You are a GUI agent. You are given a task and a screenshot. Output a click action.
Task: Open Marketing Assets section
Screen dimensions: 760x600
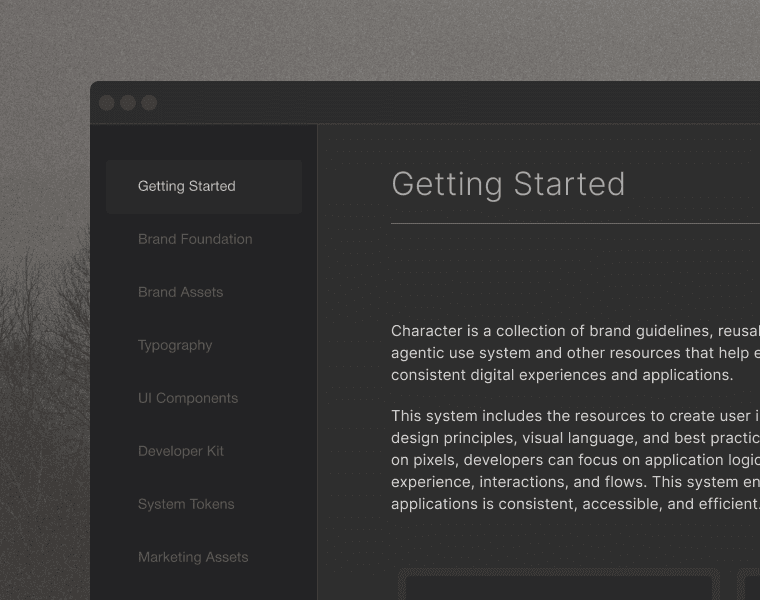[193, 557]
